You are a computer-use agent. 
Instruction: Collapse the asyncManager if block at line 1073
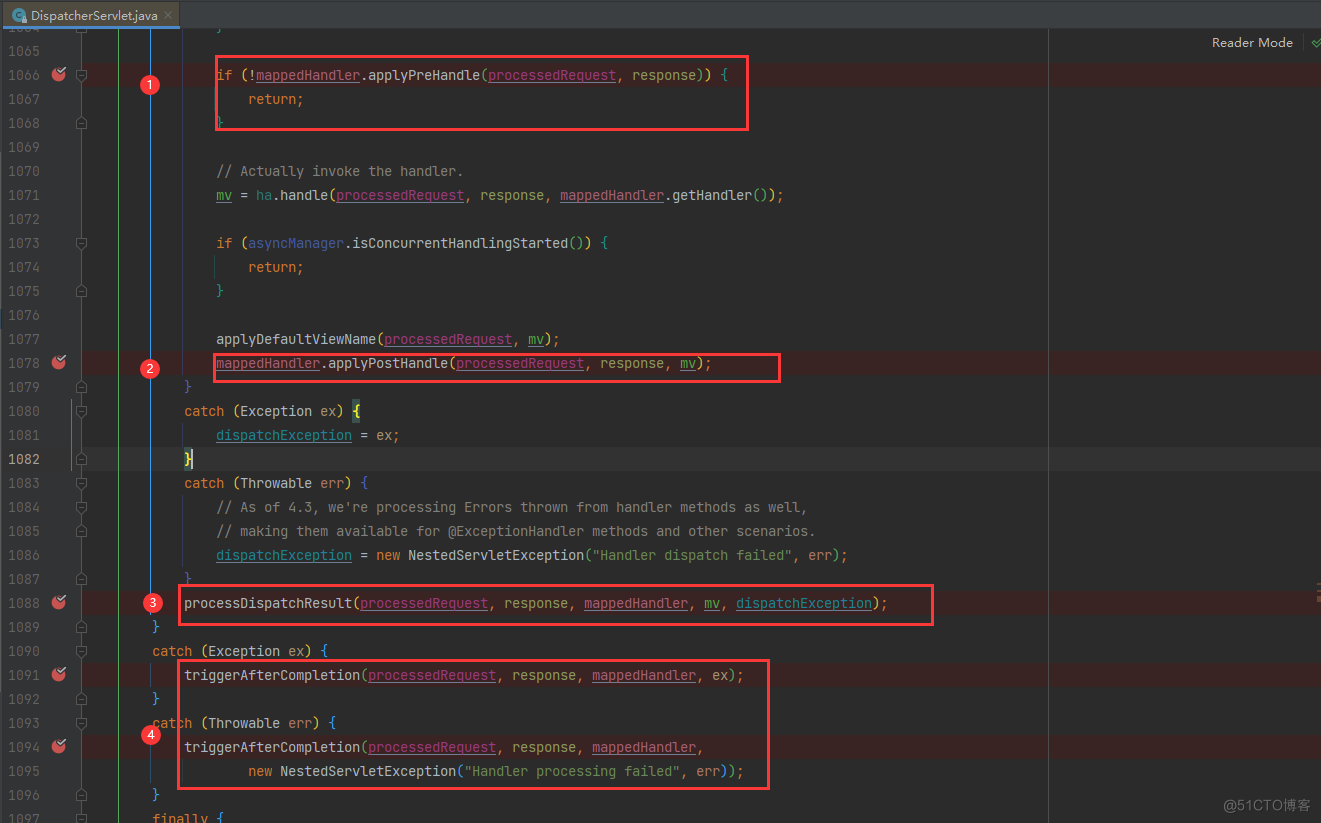pyautogui.click(x=81, y=243)
